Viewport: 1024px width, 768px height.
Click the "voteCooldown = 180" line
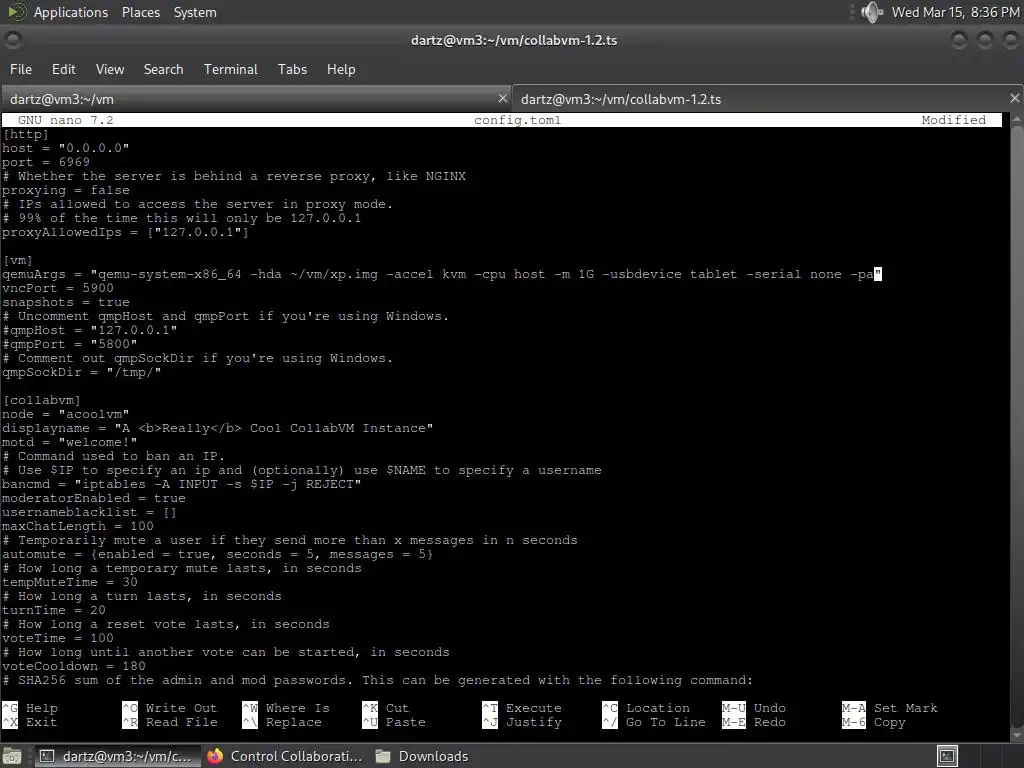[74, 666]
